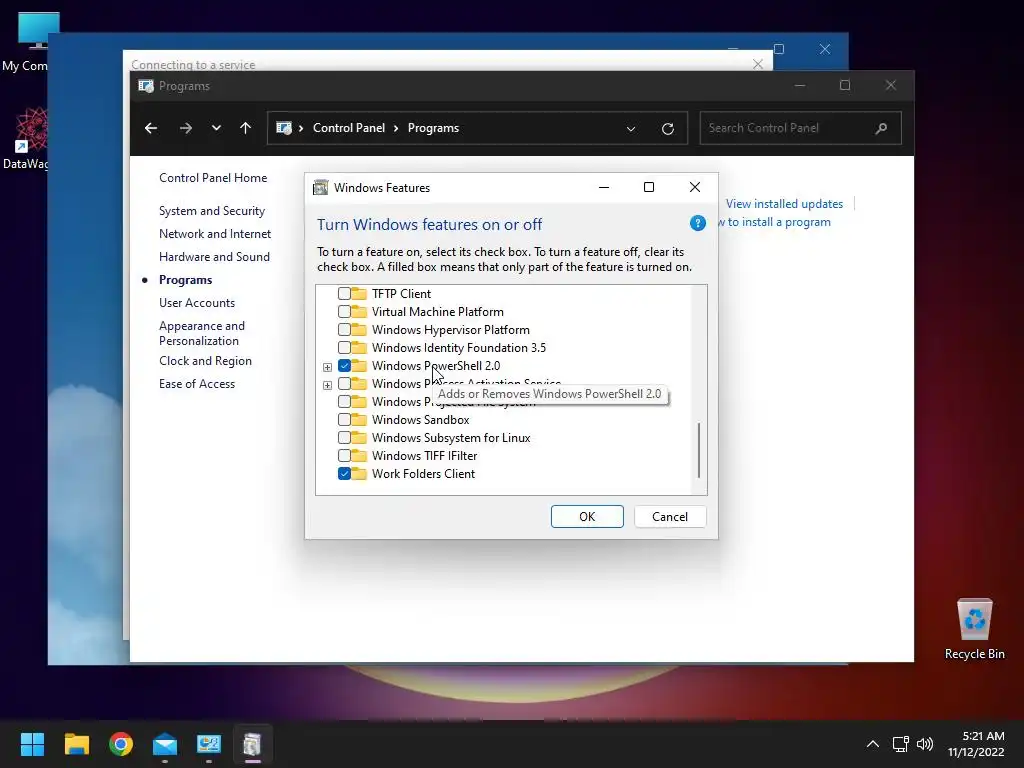Click the Windows Features title bar icon

coord(321,188)
